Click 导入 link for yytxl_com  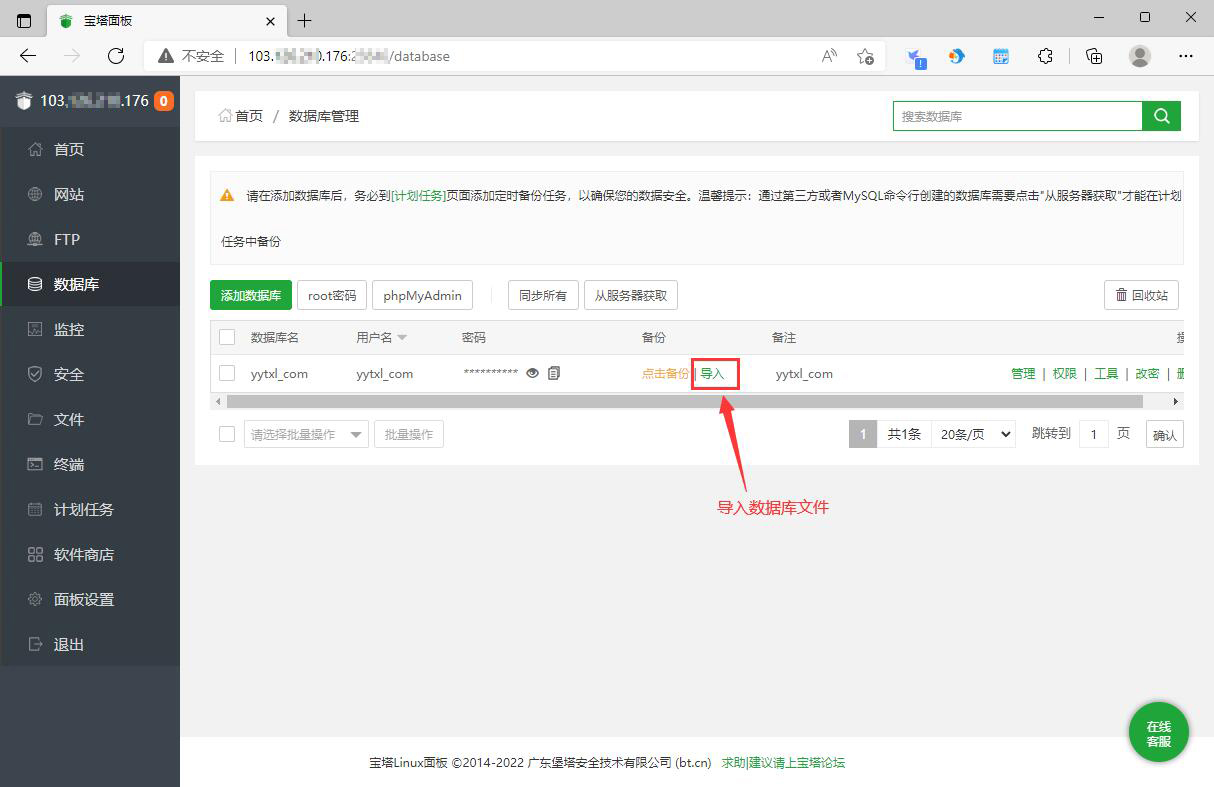point(712,373)
